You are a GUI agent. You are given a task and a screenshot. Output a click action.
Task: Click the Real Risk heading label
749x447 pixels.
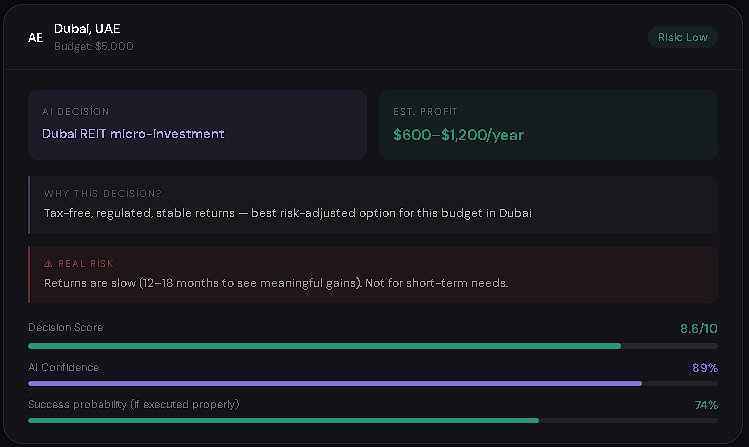click(x=86, y=264)
